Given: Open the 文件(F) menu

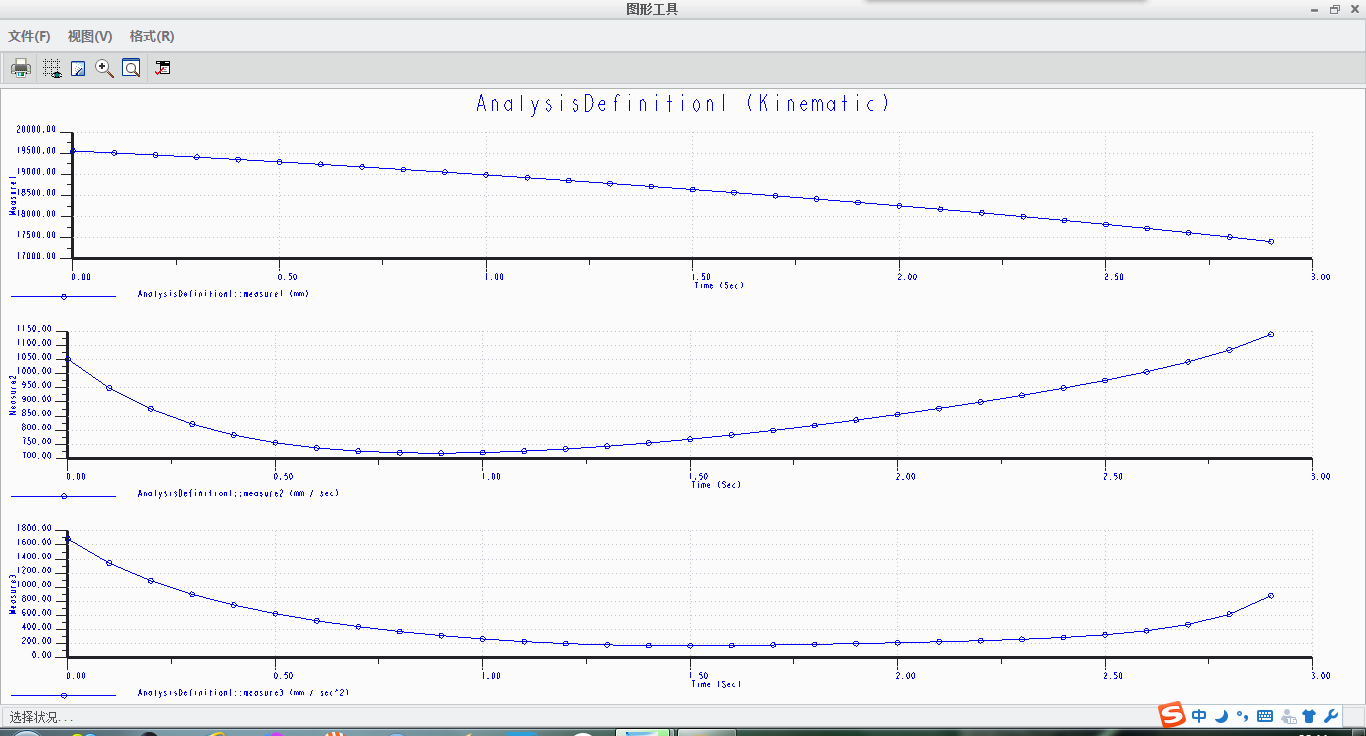Looking at the screenshot, I should (x=29, y=36).
